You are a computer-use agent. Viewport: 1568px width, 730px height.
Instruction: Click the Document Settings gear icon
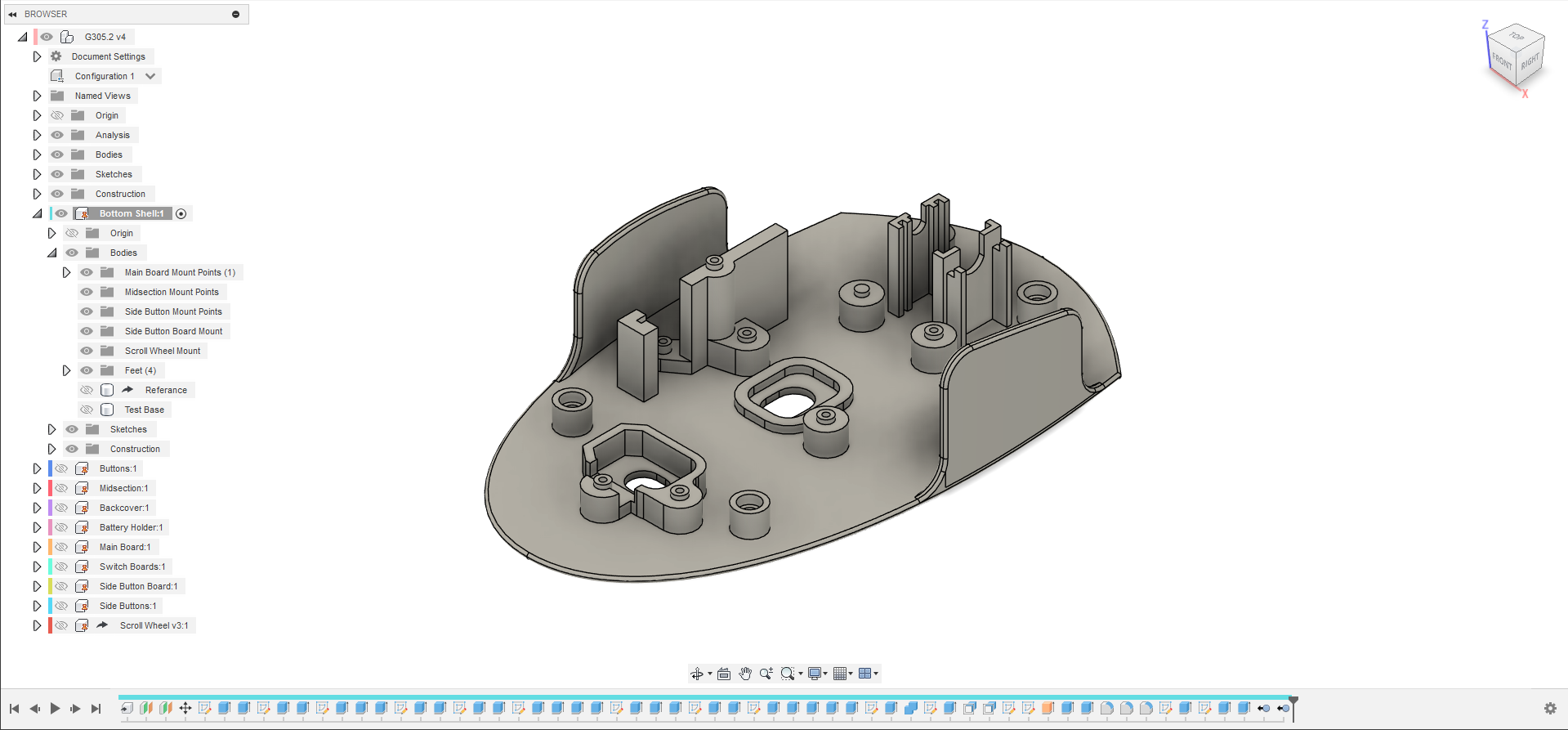tap(56, 56)
